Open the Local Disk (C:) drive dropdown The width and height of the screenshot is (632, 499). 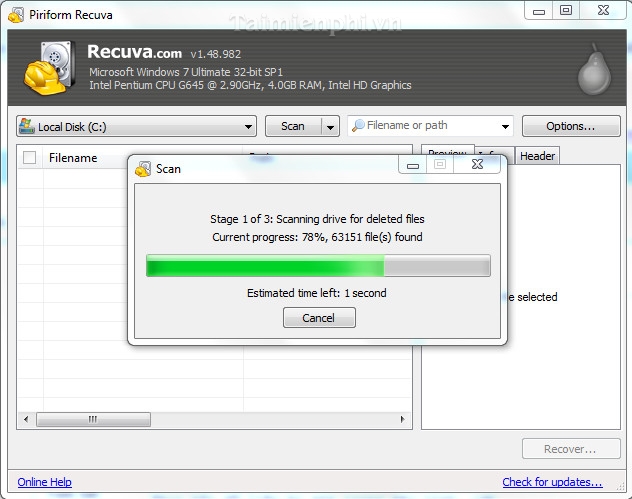point(248,127)
